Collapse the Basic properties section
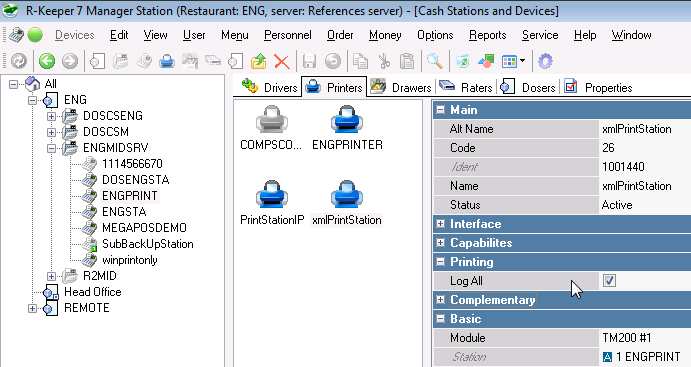Image resolution: width=691 pixels, height=367 pixels. pyautogui.click(x=440, y=319)
